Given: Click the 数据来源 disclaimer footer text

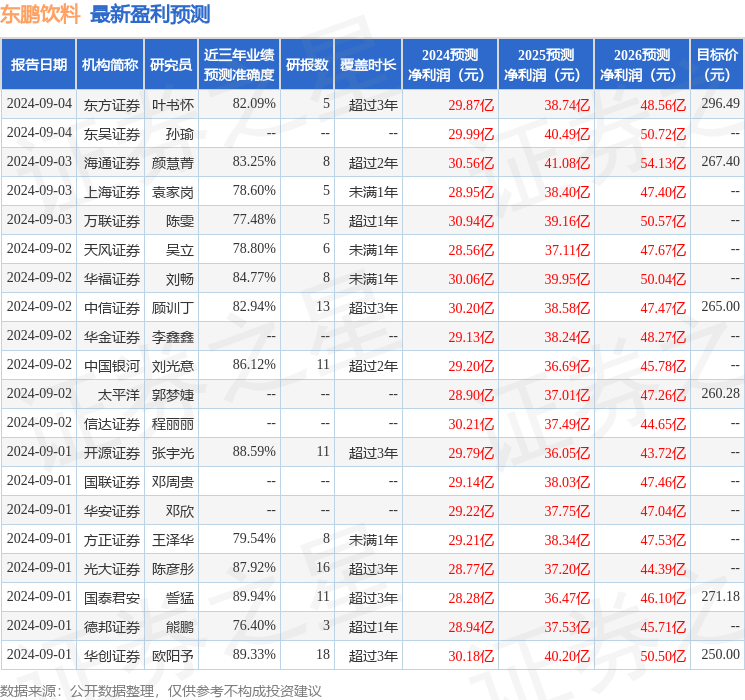Looking at the screenshot, I should pyautogui.click(x=161, y=691).
